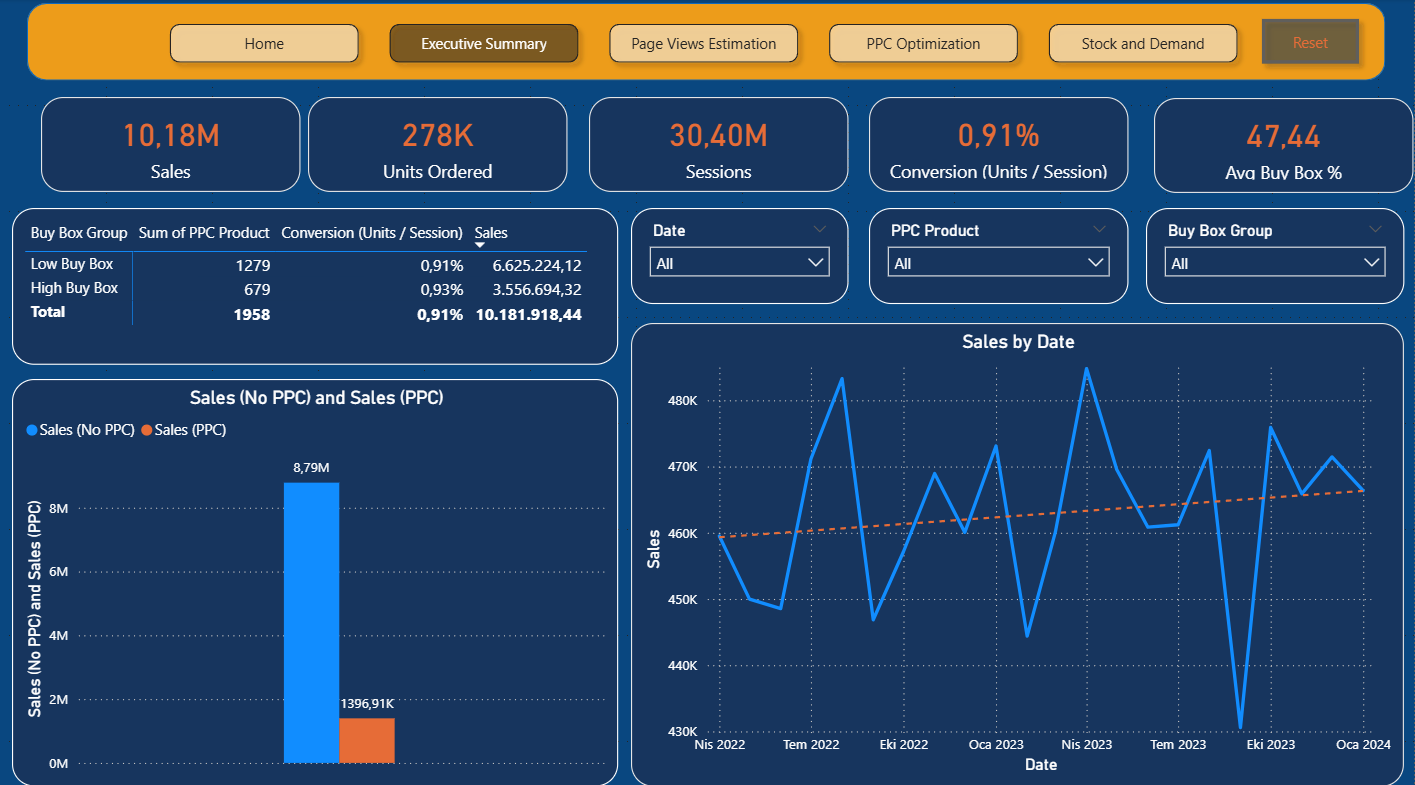Select the blue Sales (No PPC) bar
This screenshot has height=785, width=1415.
312,623
